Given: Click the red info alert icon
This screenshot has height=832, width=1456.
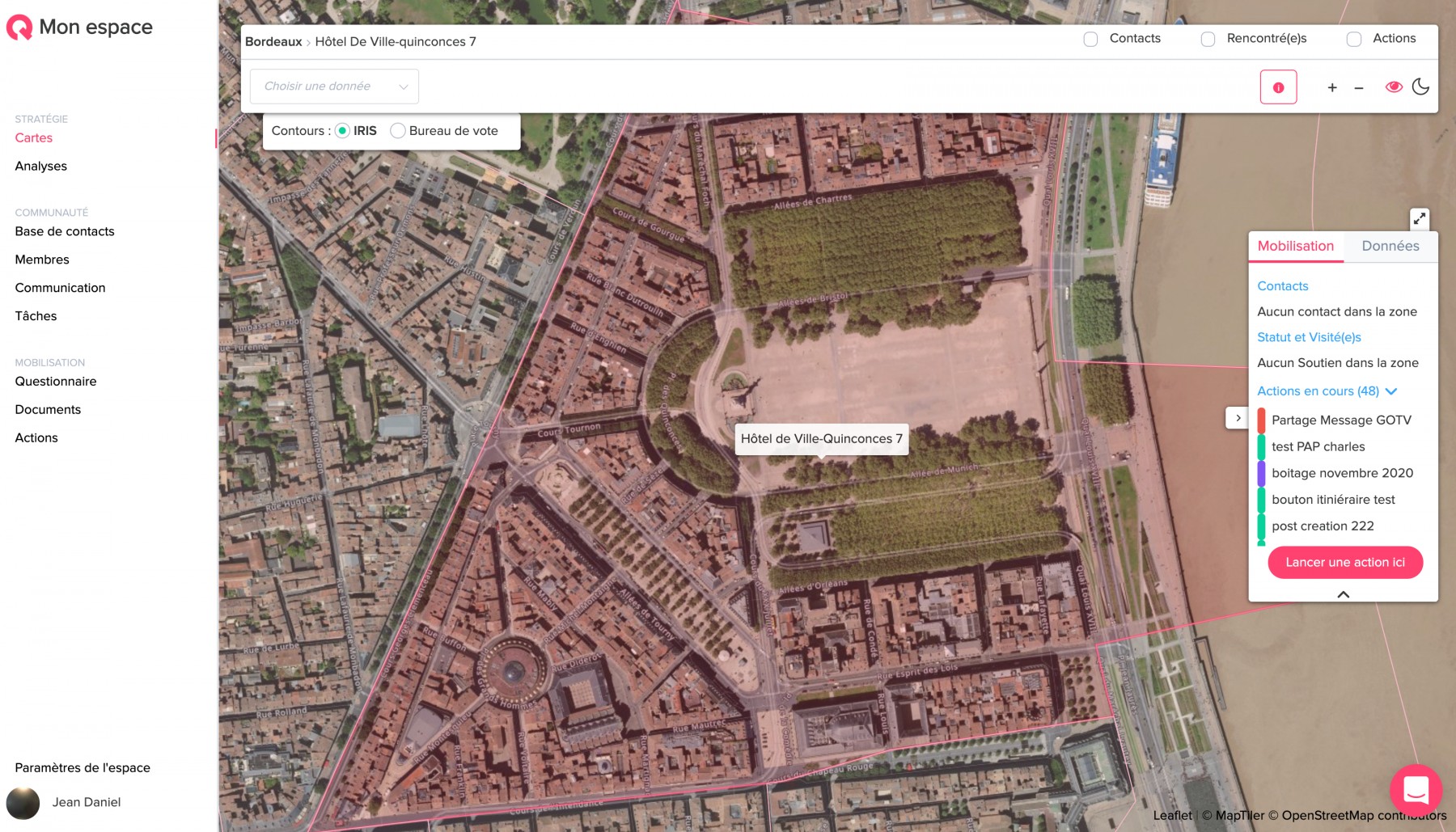Looking at the screenshot, I should pyautogui.click(x=1278, y=87).
